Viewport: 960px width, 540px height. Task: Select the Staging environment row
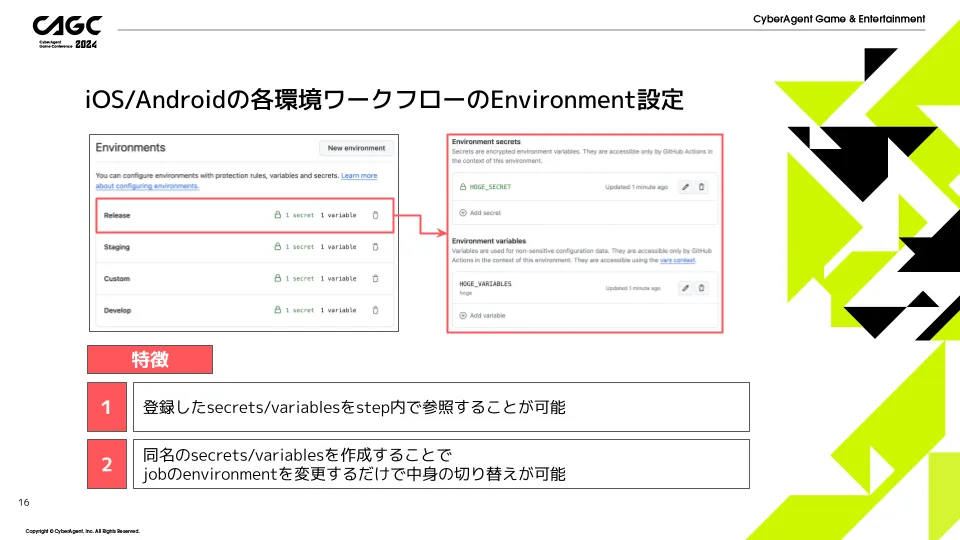tap(117, 247)
